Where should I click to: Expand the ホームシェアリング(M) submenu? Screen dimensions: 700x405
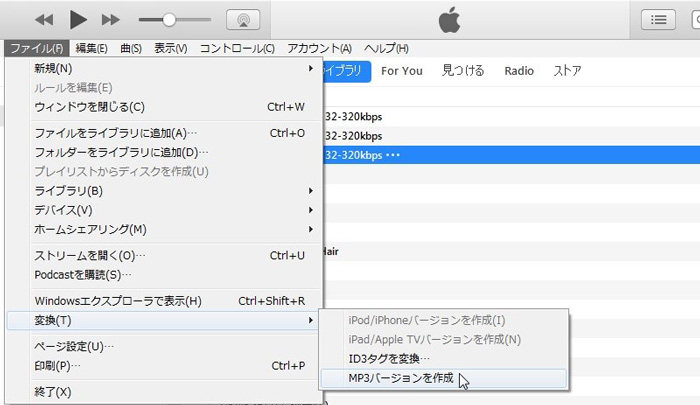coord(164,229)
